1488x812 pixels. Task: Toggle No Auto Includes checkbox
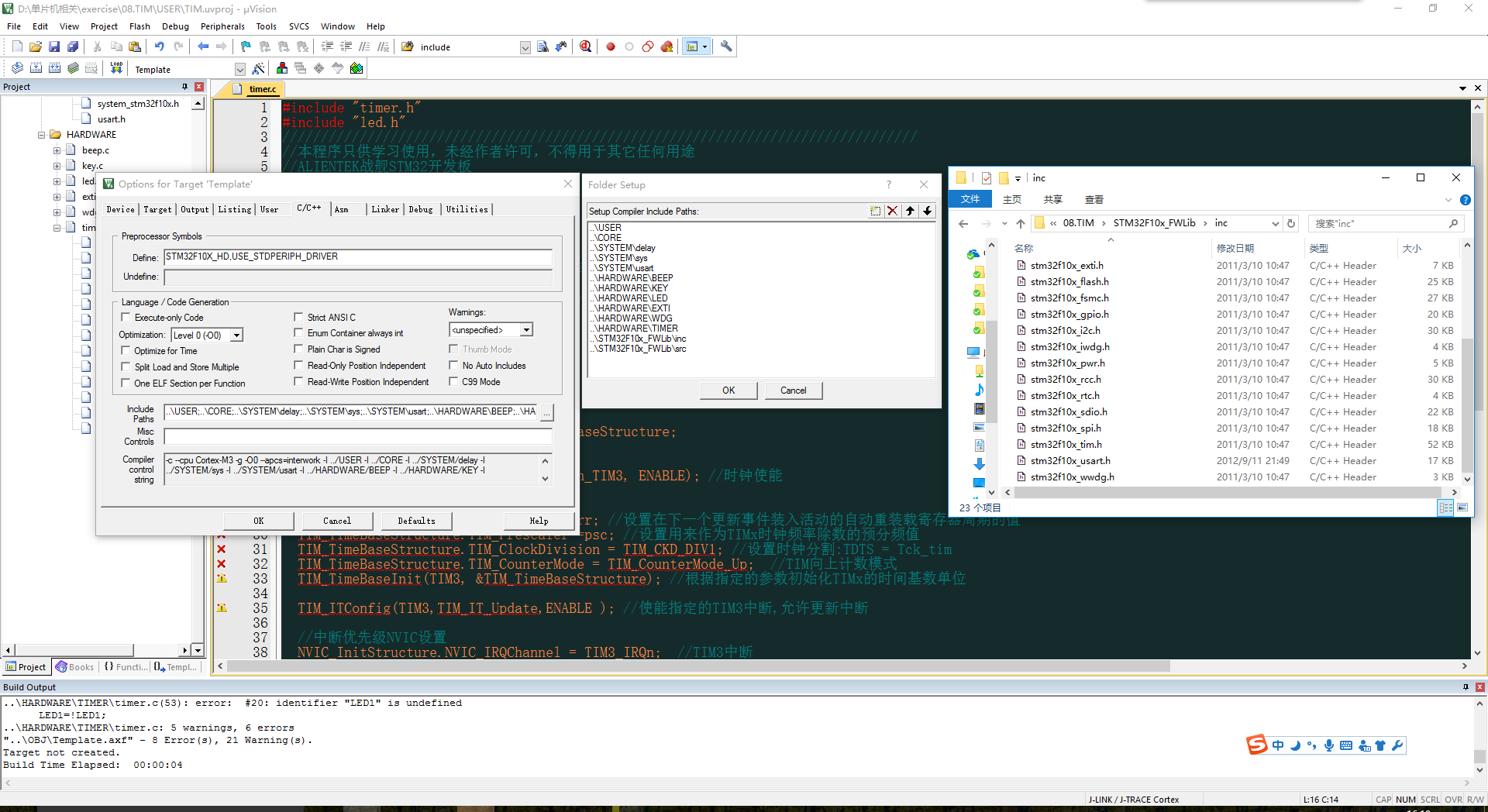(453, 366)
